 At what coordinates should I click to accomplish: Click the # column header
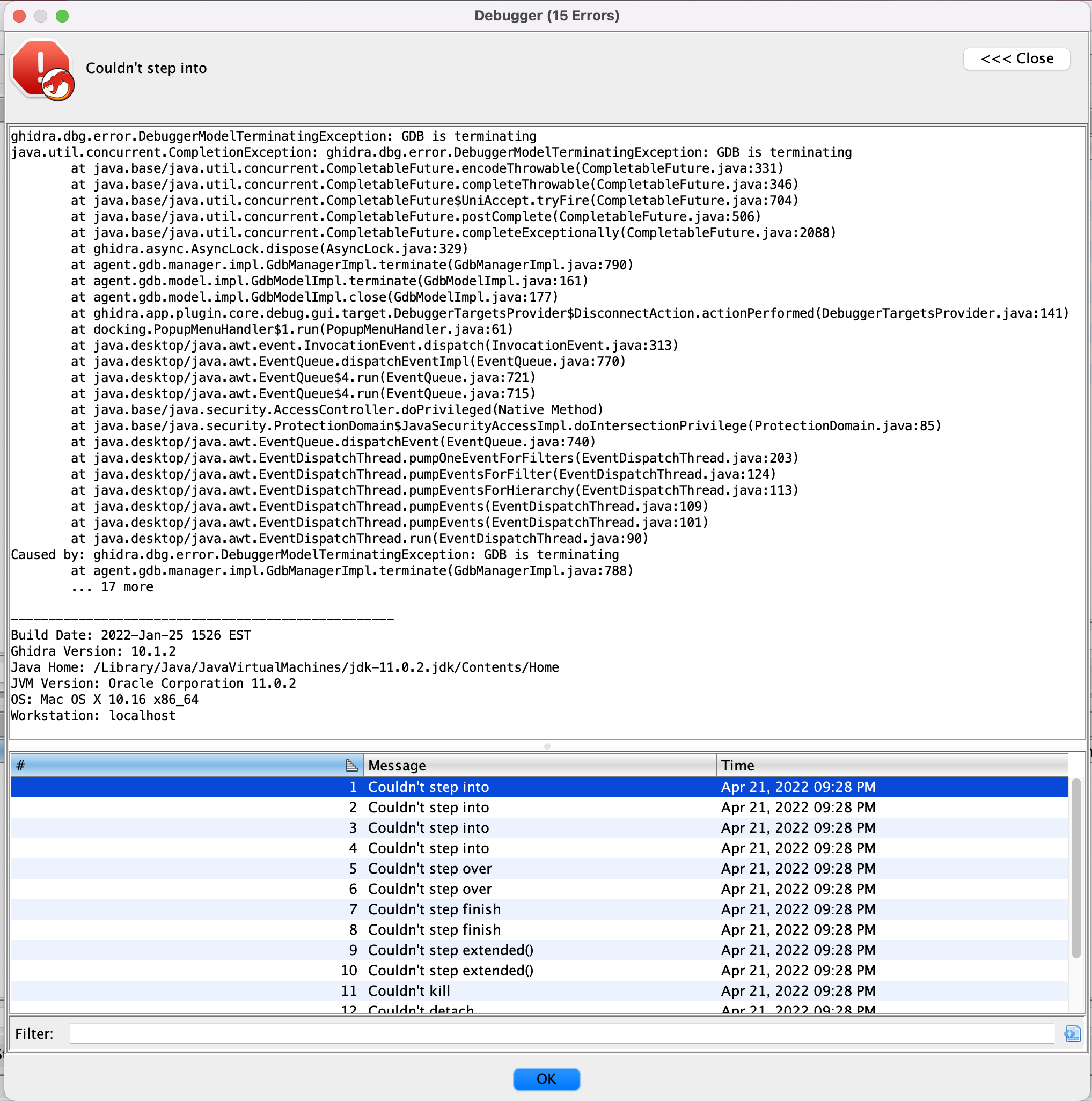pos(171,765)
